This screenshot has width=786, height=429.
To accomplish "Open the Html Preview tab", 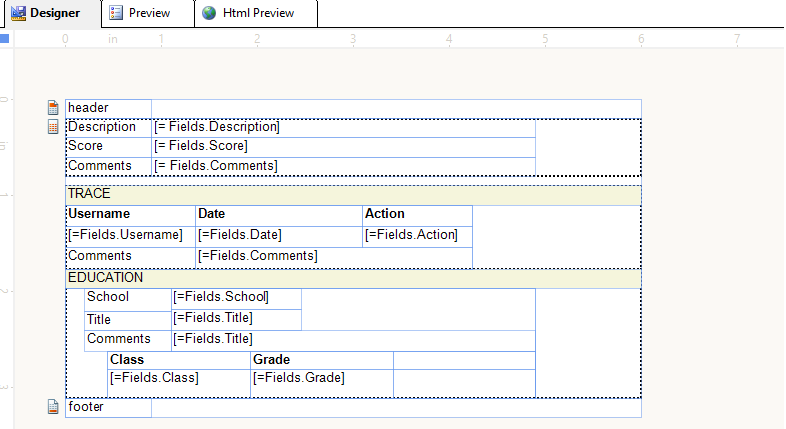I will (x=257, y=13).
